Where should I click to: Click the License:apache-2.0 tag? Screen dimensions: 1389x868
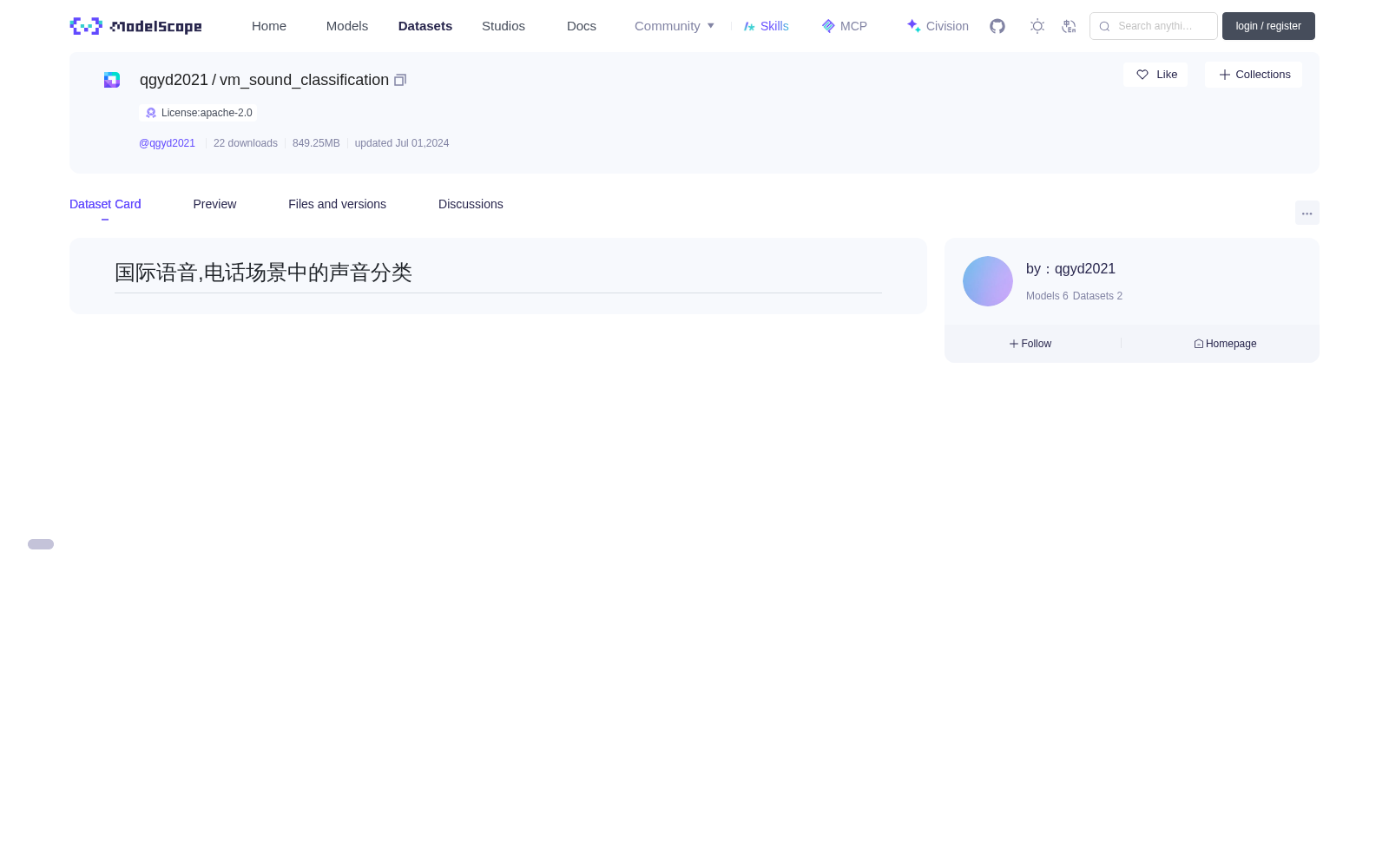click(x=198, y=113)
